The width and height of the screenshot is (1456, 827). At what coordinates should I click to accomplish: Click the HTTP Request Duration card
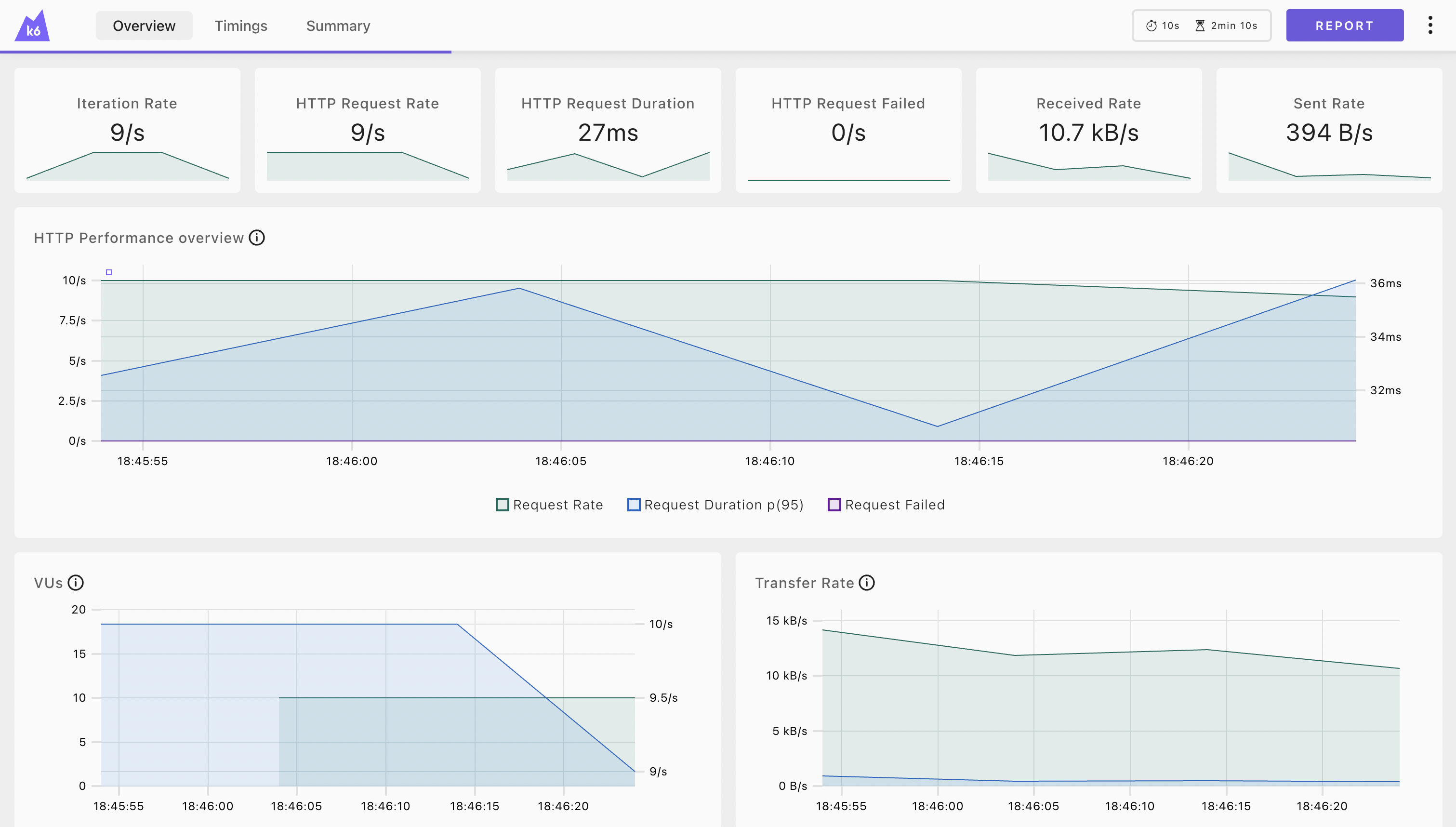pyautogui.click(x=608, y=131)
